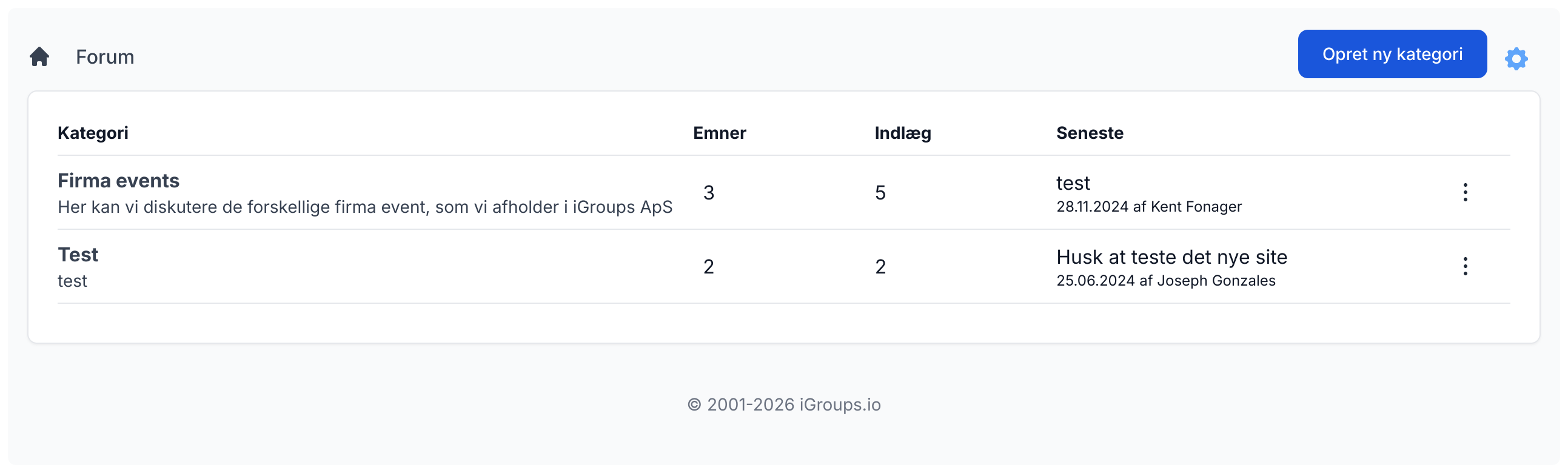Click the Emner column header
Viewport: 1568px width, 473px height.
[x=719, y=133]
